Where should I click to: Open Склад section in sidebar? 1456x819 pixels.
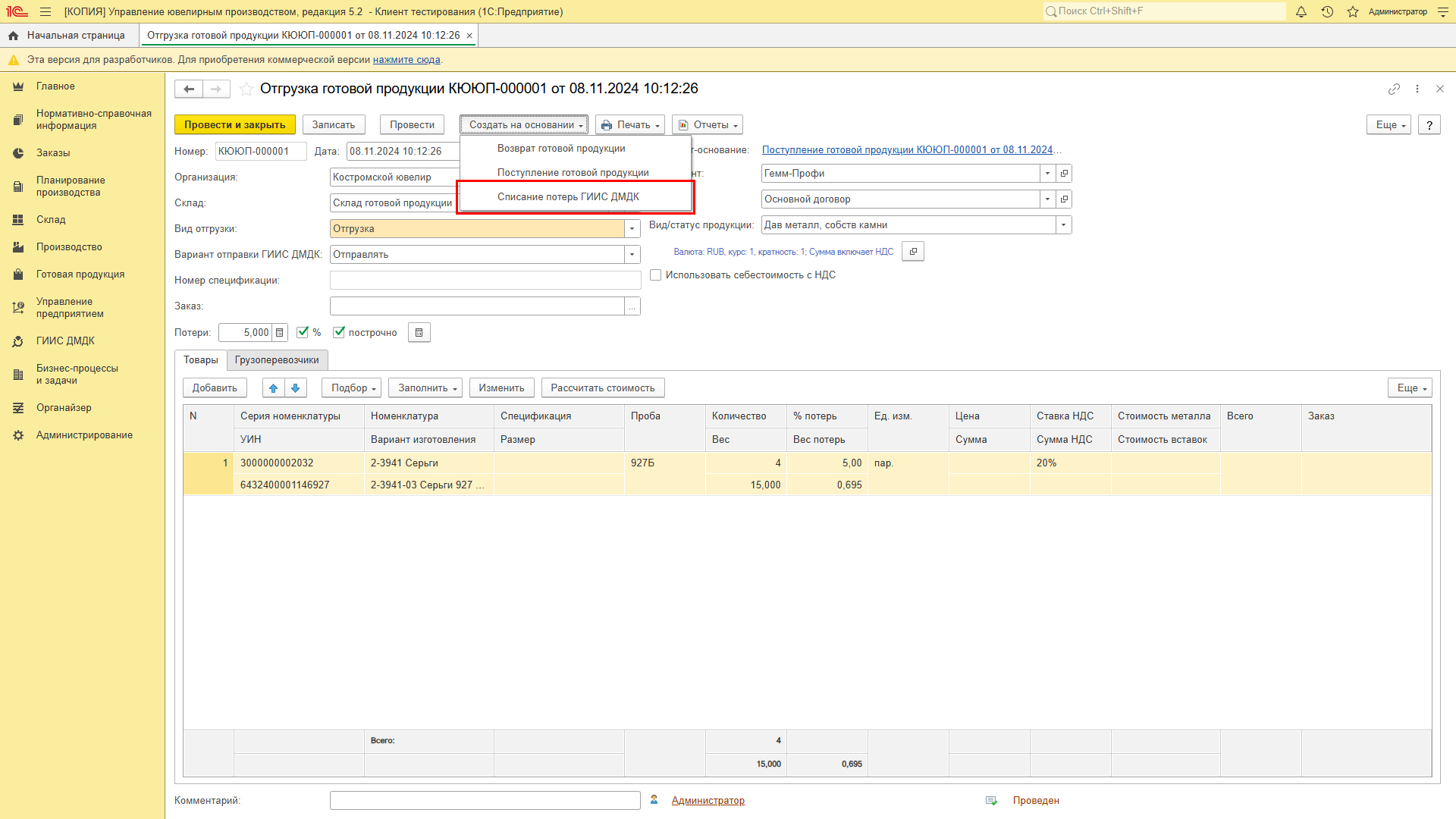[x=51, y=220]
